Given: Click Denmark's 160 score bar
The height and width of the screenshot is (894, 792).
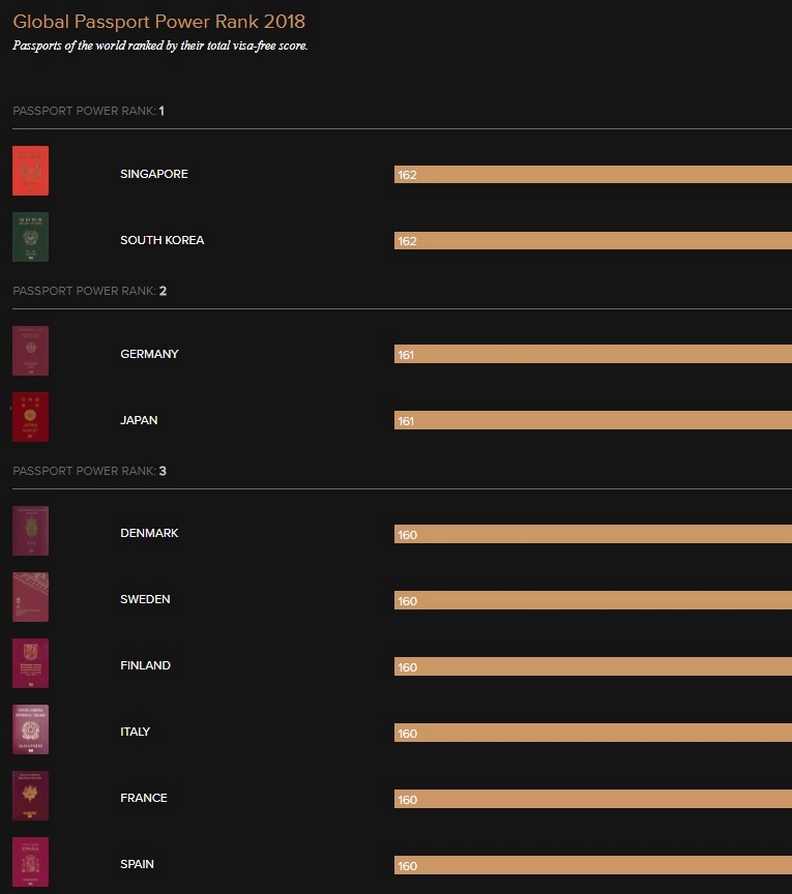Looking at the screenshot, I should click(x=592, y=535).
